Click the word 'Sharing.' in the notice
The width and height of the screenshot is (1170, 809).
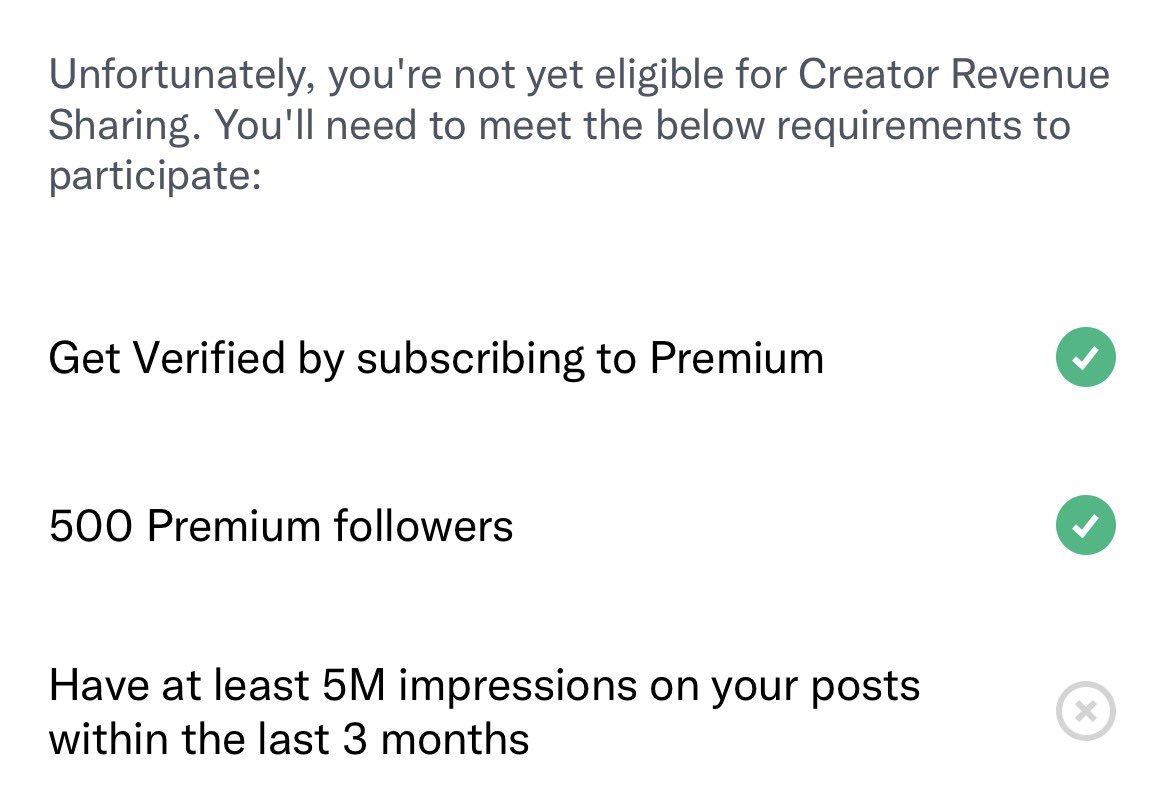[x=125, y=125]
